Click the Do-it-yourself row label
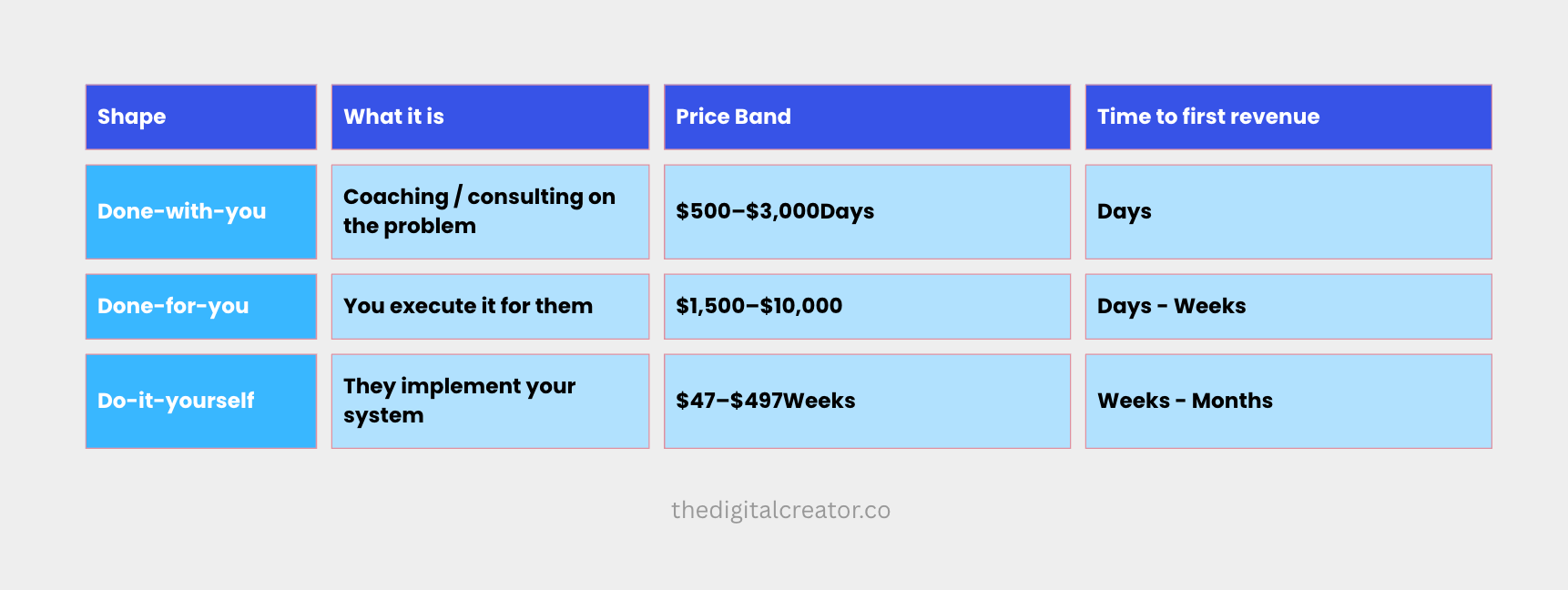This screenshot has width=1568, height=590. pos(201,401)
